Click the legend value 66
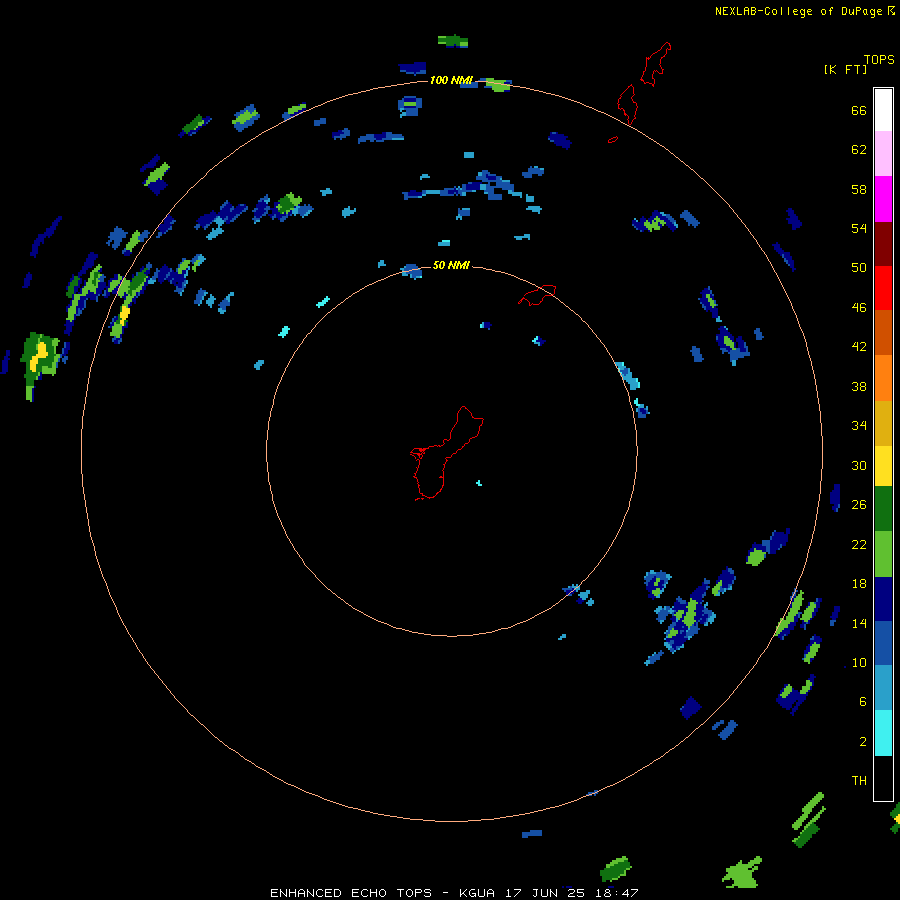This screenshot has height=900, width=900. click(x=859, y=111)
